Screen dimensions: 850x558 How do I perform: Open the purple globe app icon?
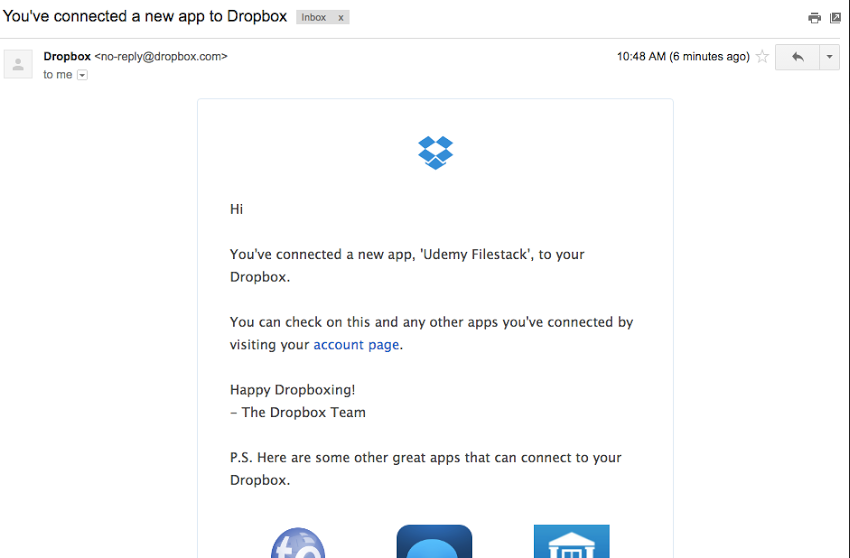(298, 542)
